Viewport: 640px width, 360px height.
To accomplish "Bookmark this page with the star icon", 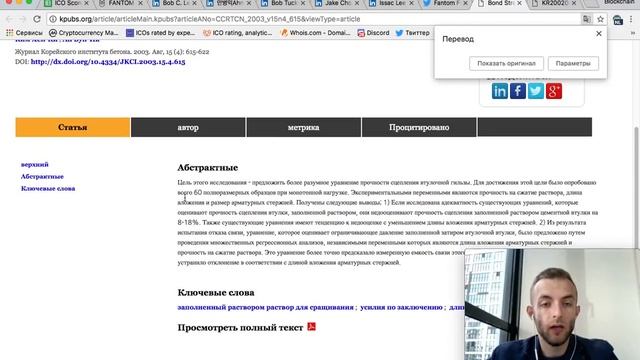I will pyautogui.click(x=600, y=19).
